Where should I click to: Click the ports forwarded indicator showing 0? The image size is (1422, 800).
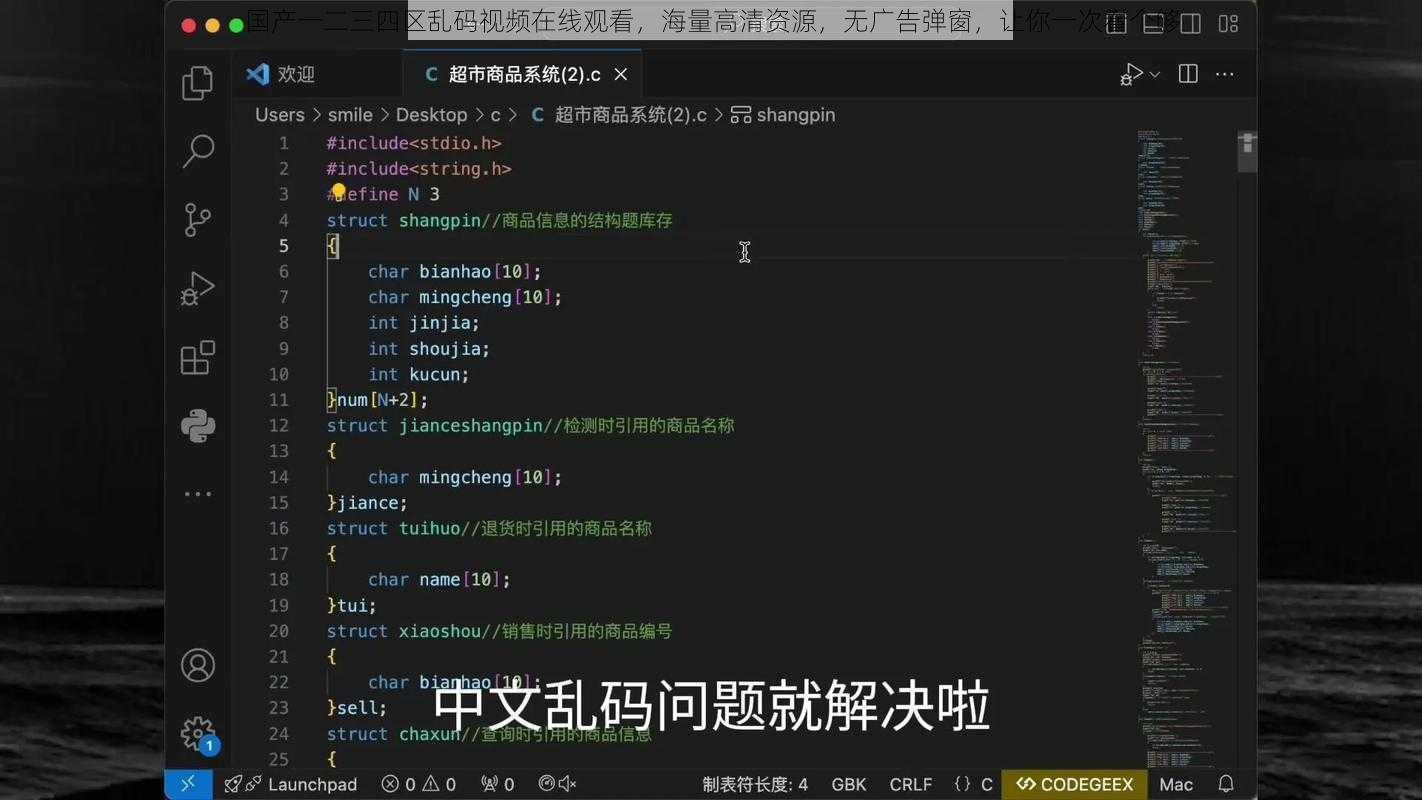[x=498, y=784]
